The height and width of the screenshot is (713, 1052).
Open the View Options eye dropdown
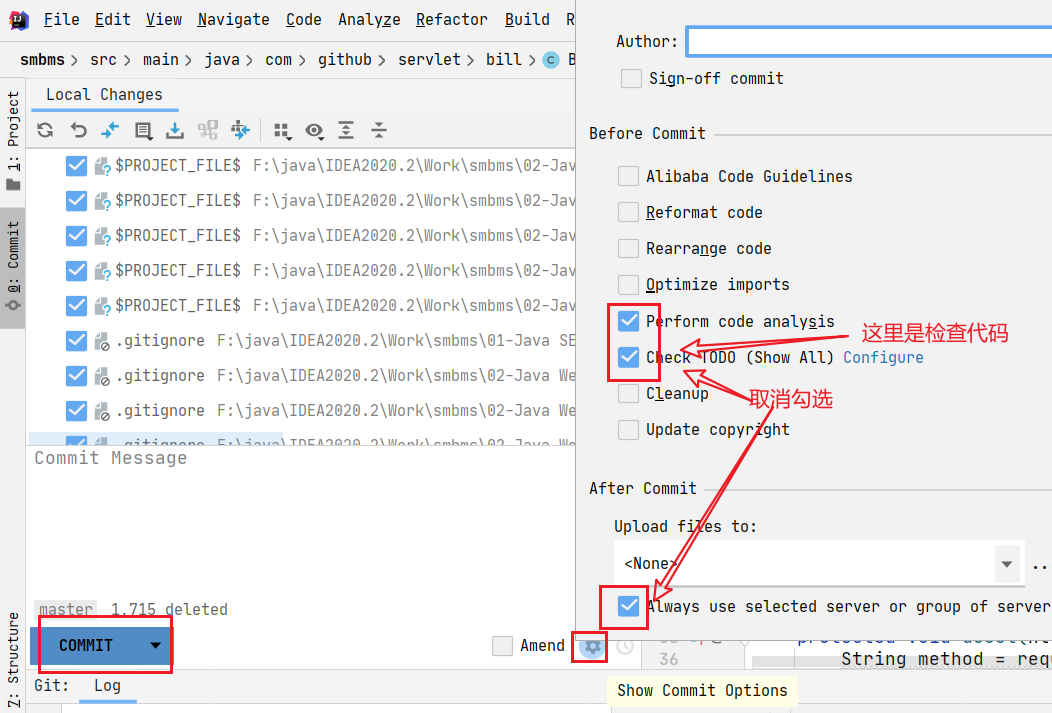(315, 131)
